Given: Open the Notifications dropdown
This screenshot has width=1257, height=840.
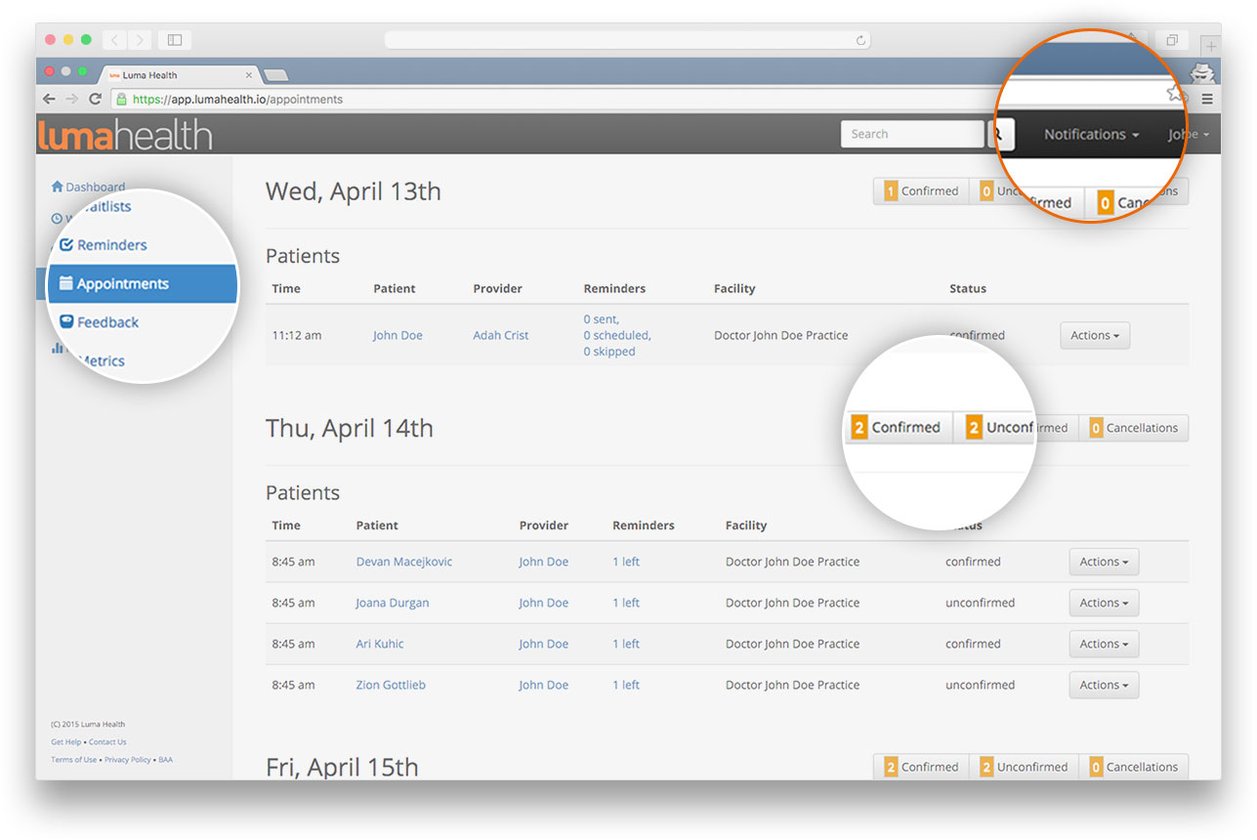Looking at the screenshot, I should tap(1089, 133).
